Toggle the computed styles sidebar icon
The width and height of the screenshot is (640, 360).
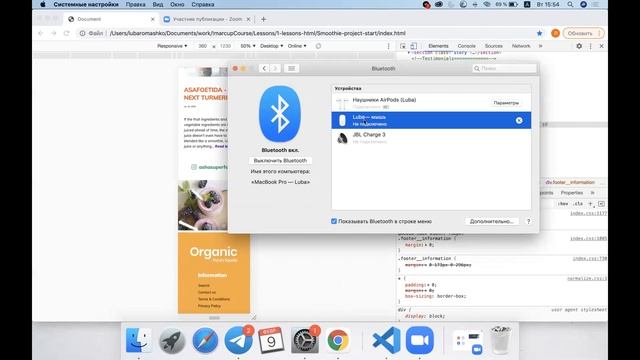pos(601,203)
